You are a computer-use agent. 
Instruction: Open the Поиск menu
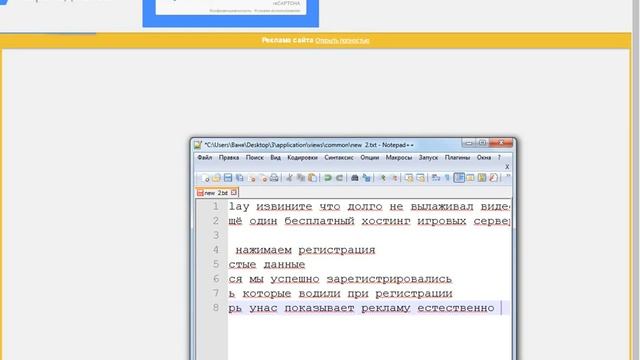[254, 158]
